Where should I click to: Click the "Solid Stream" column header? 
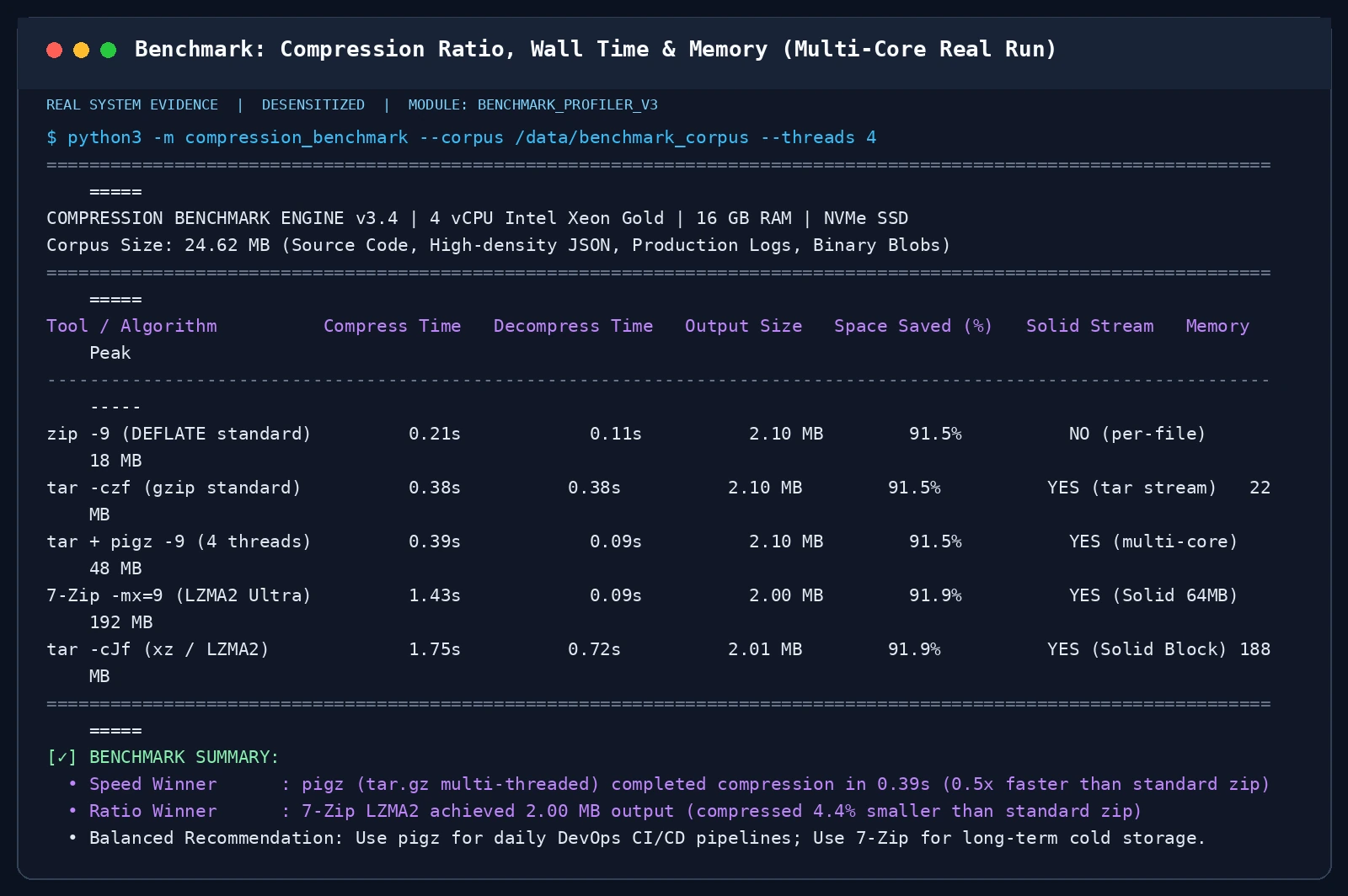click(1090, 326)
